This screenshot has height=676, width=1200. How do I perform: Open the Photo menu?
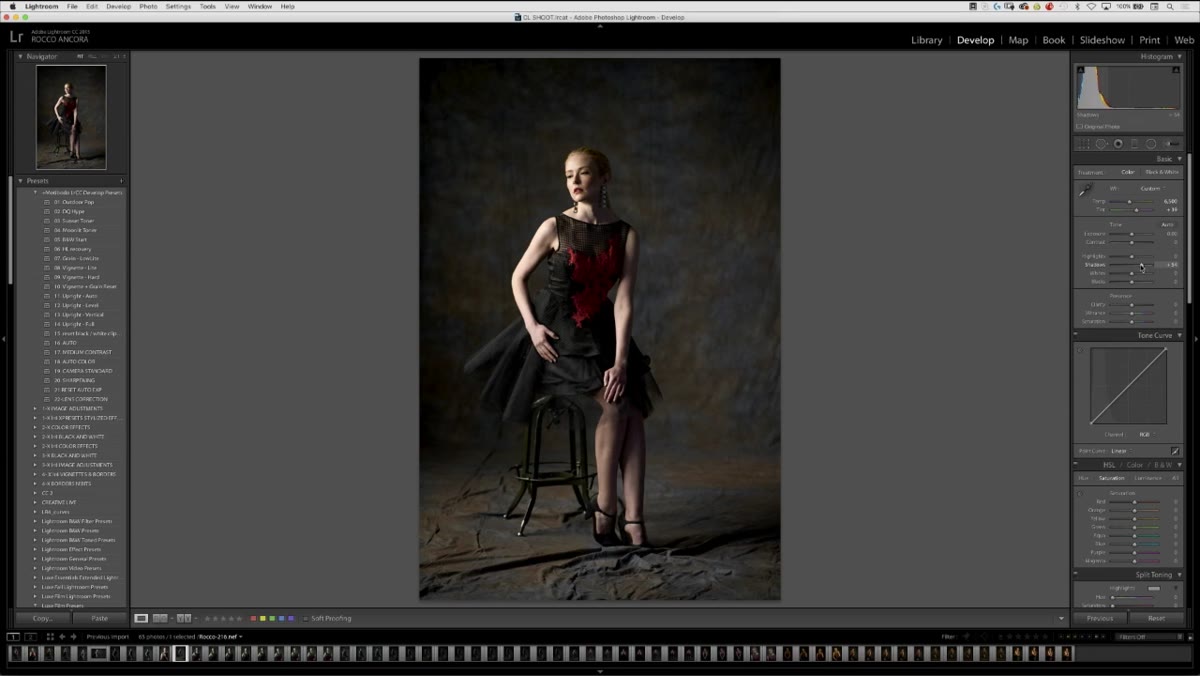(148, 6)
